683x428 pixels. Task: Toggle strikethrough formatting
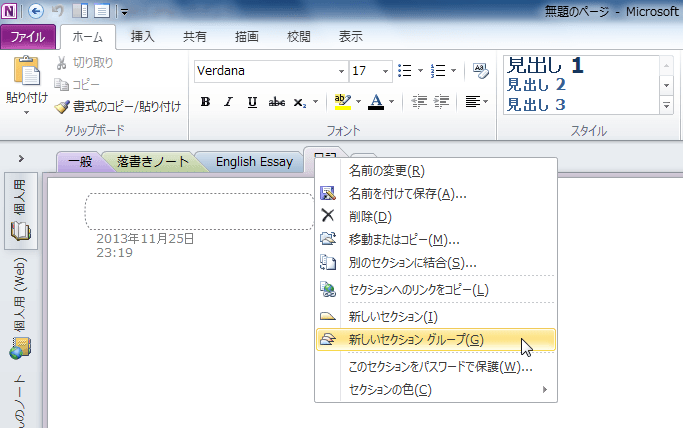coord(277,102)
